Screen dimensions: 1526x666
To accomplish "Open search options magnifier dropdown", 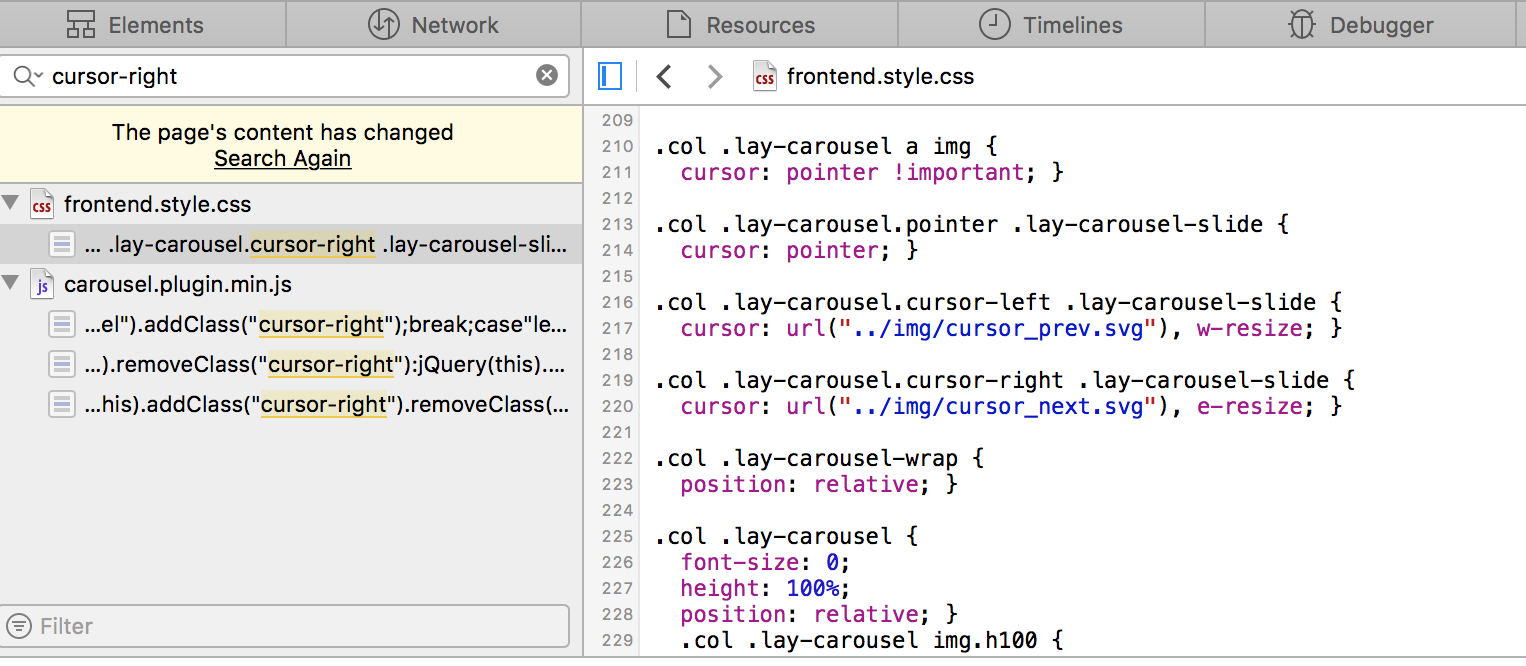I will coord(27,76).
